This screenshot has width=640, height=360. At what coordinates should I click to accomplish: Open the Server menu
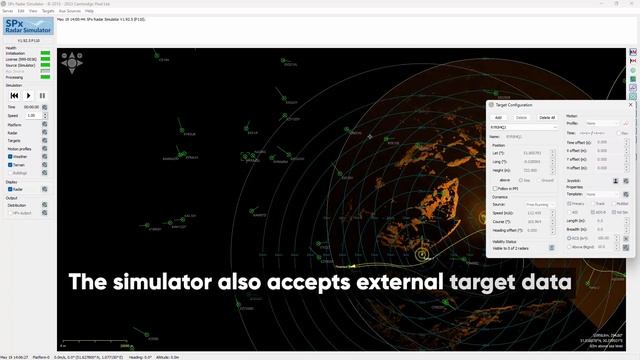(x=8, y=11)
